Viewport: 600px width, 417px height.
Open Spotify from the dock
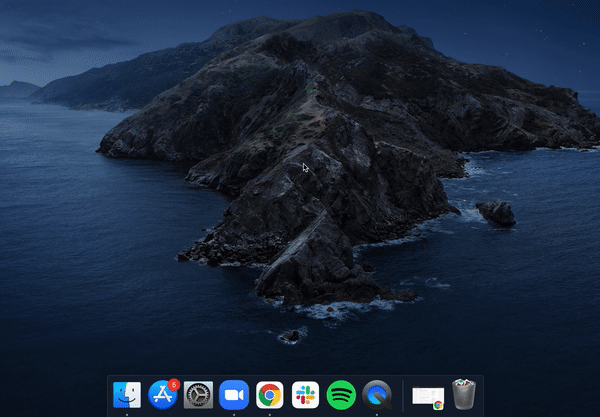[x=341, y=394]
